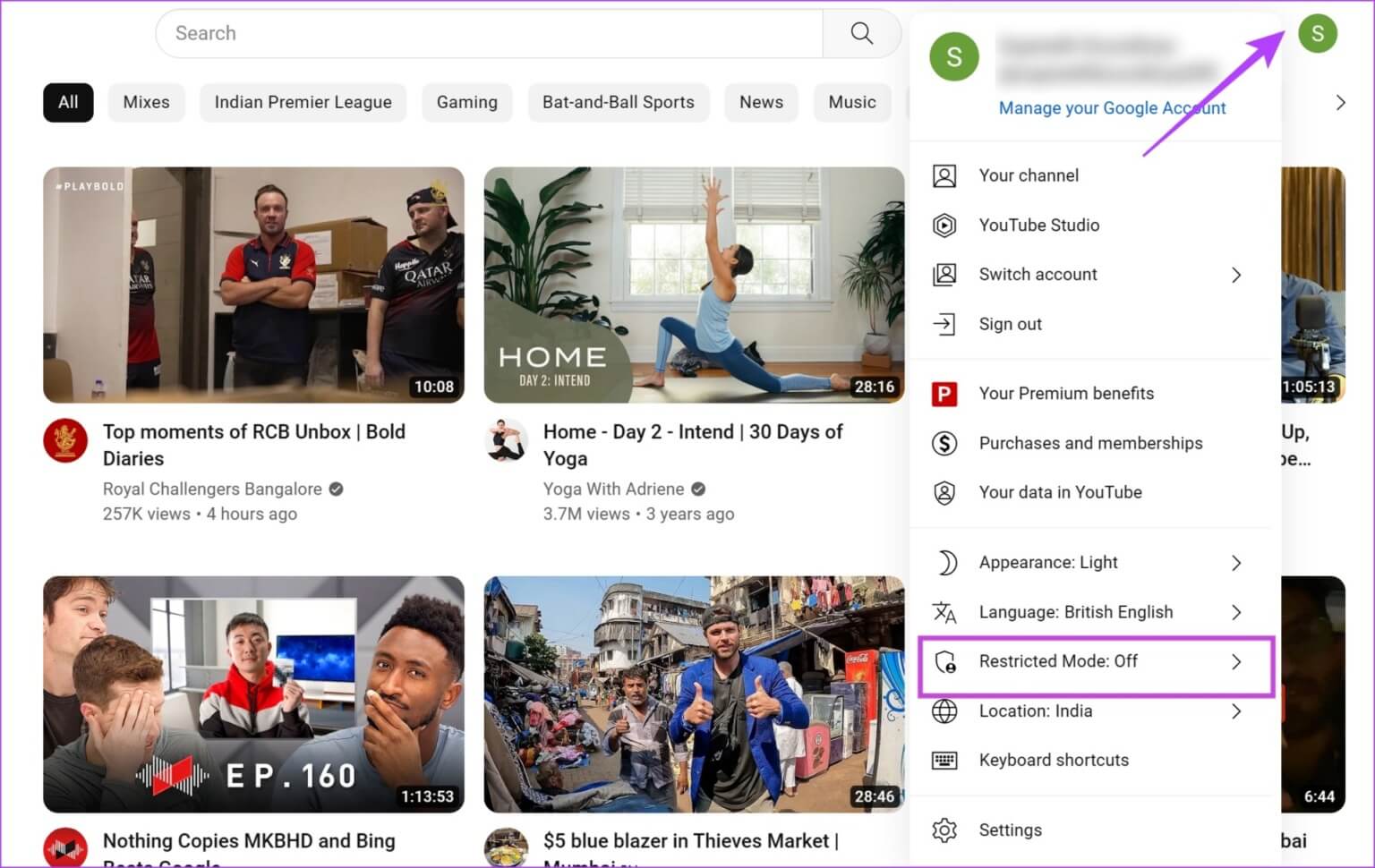Click '257K views • 4 hours ago' text
The width and height of the screenshot is (1375, 868).
pos(200,515)
